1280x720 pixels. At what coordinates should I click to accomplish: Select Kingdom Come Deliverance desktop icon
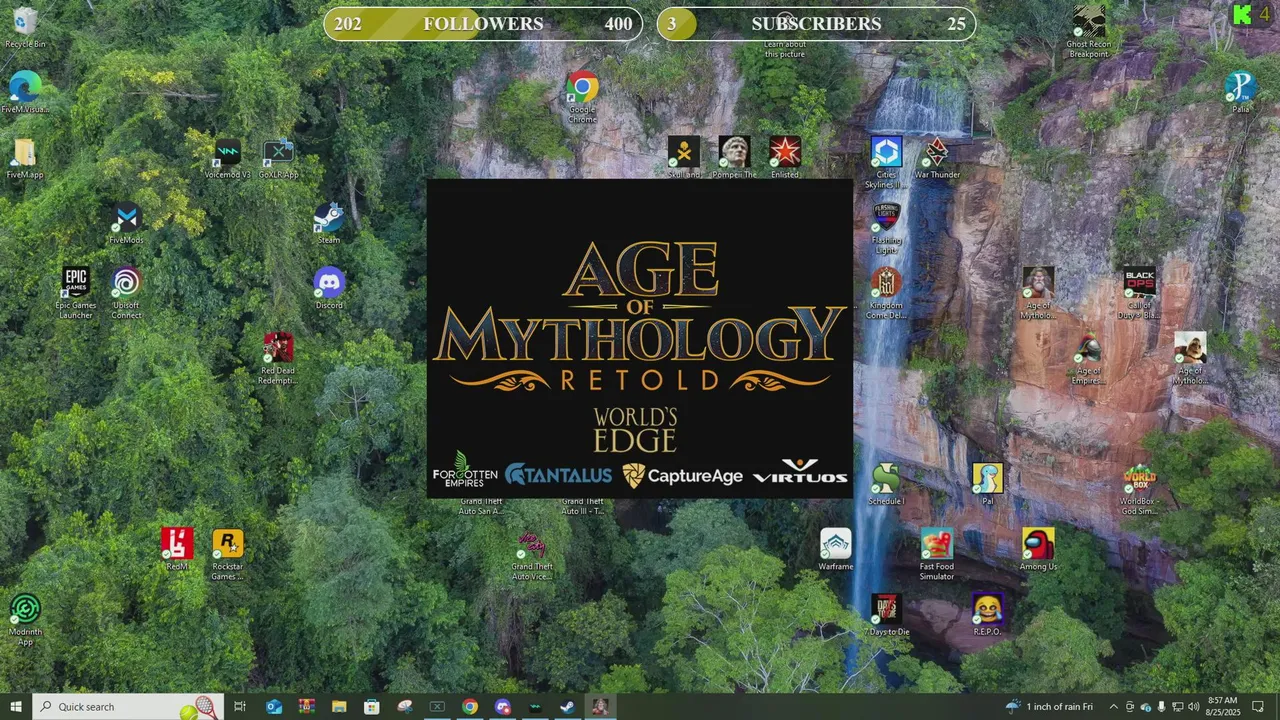pyautogui.click(x=886, y=293)
